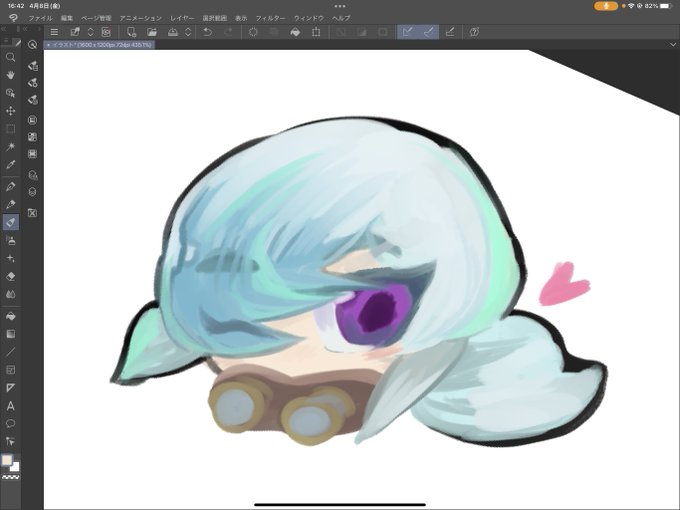The image size is (680, 510).
Task: Select the Pen tool
Action: tap(10, 186)
